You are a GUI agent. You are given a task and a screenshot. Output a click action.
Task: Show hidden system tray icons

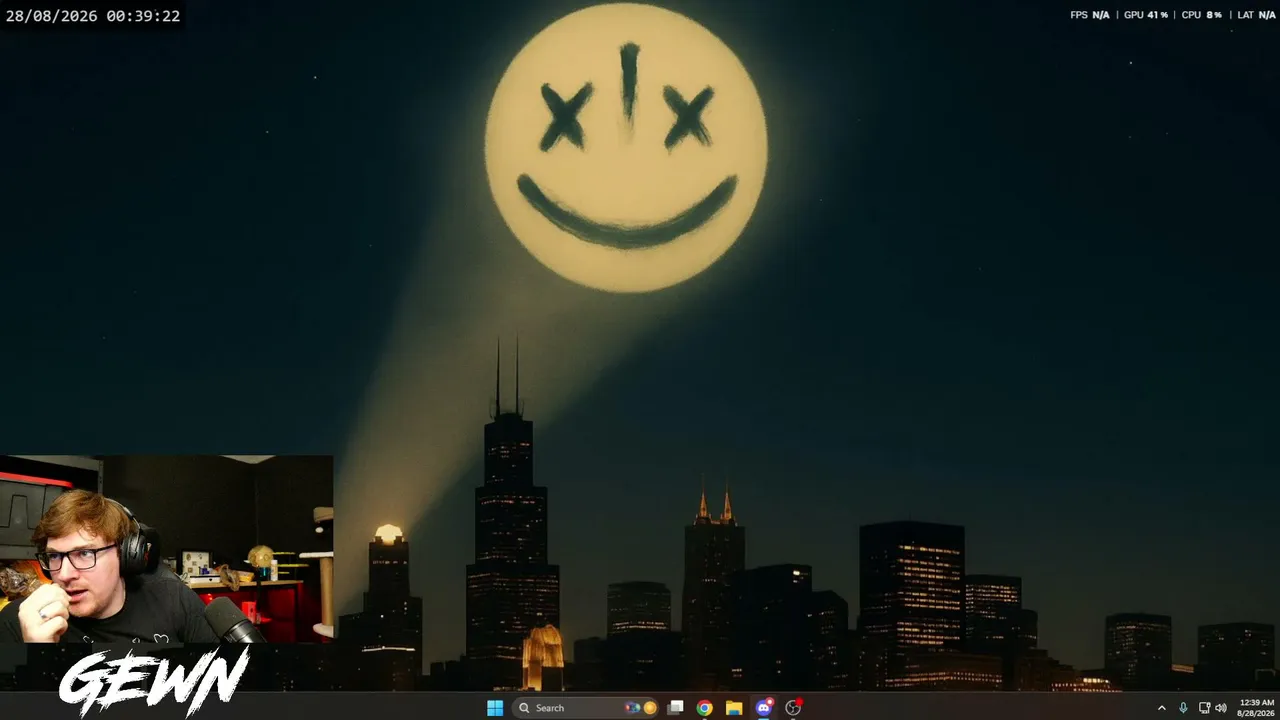coord(1161,708)
